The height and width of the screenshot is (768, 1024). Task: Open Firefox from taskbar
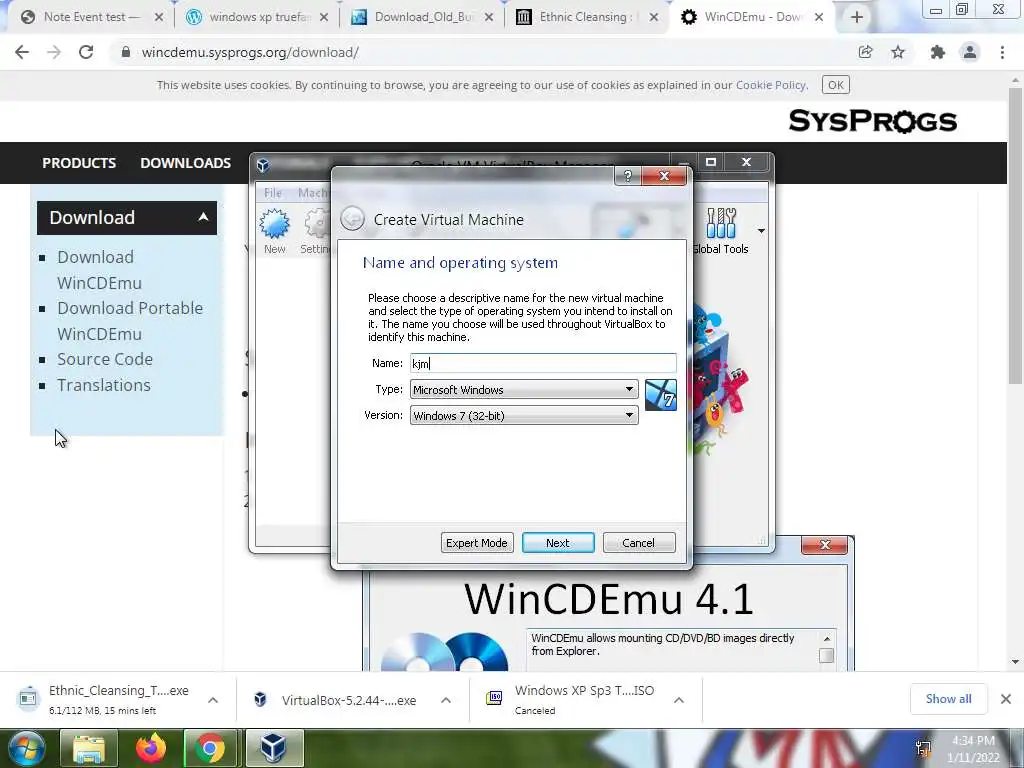pos(150,748)
